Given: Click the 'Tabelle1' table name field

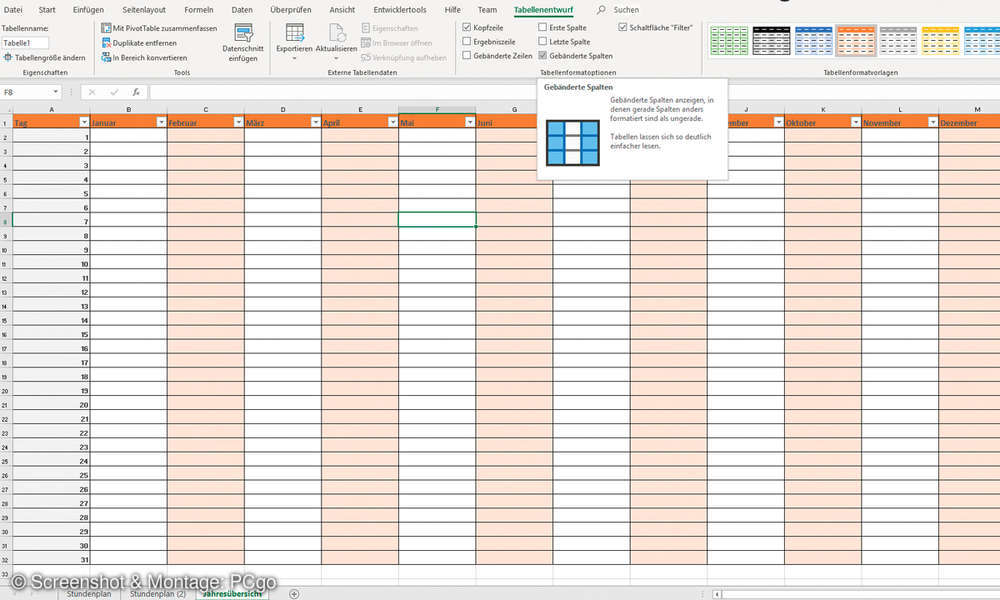Looking at the screenshot, I should point(25,43).
